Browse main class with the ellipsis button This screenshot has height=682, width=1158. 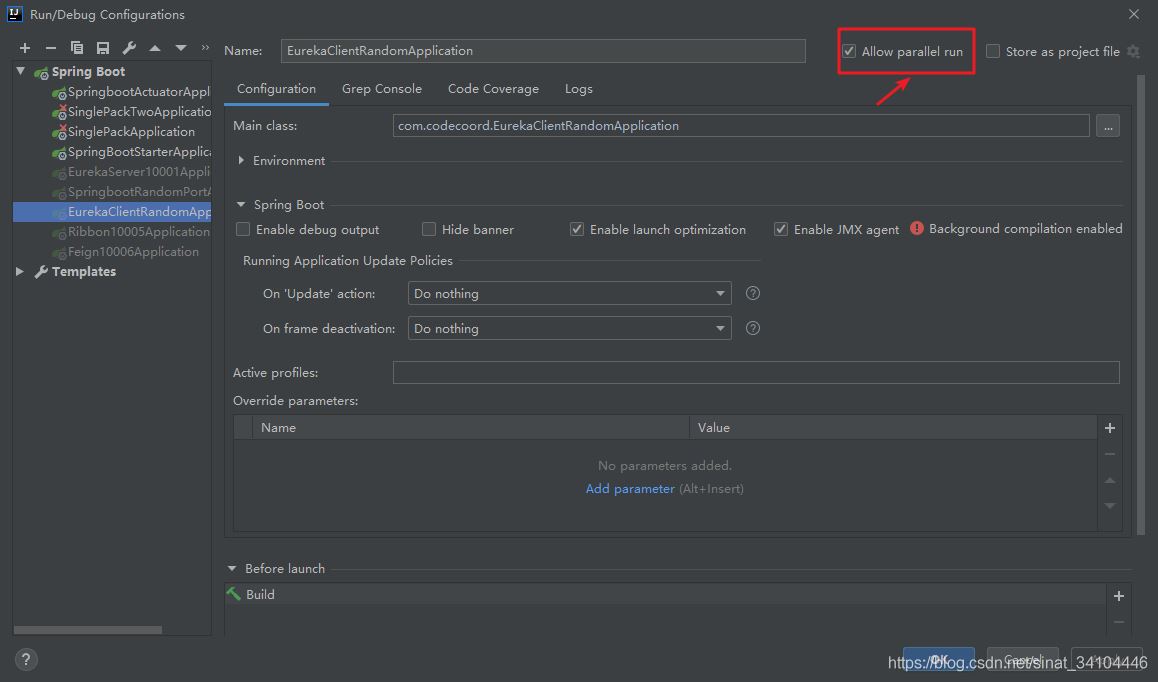click(1107, 126)
